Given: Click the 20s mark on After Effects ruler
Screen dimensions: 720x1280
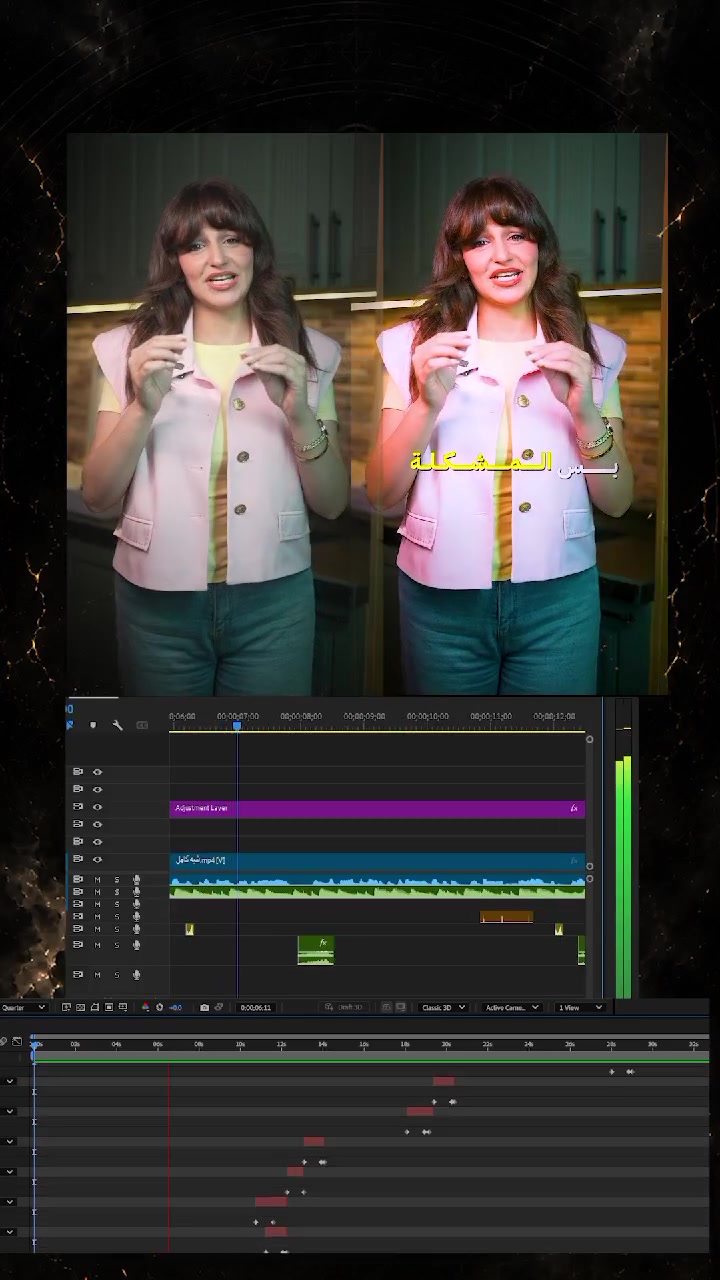Looking at the screenshot, I should pos(446,1044).
